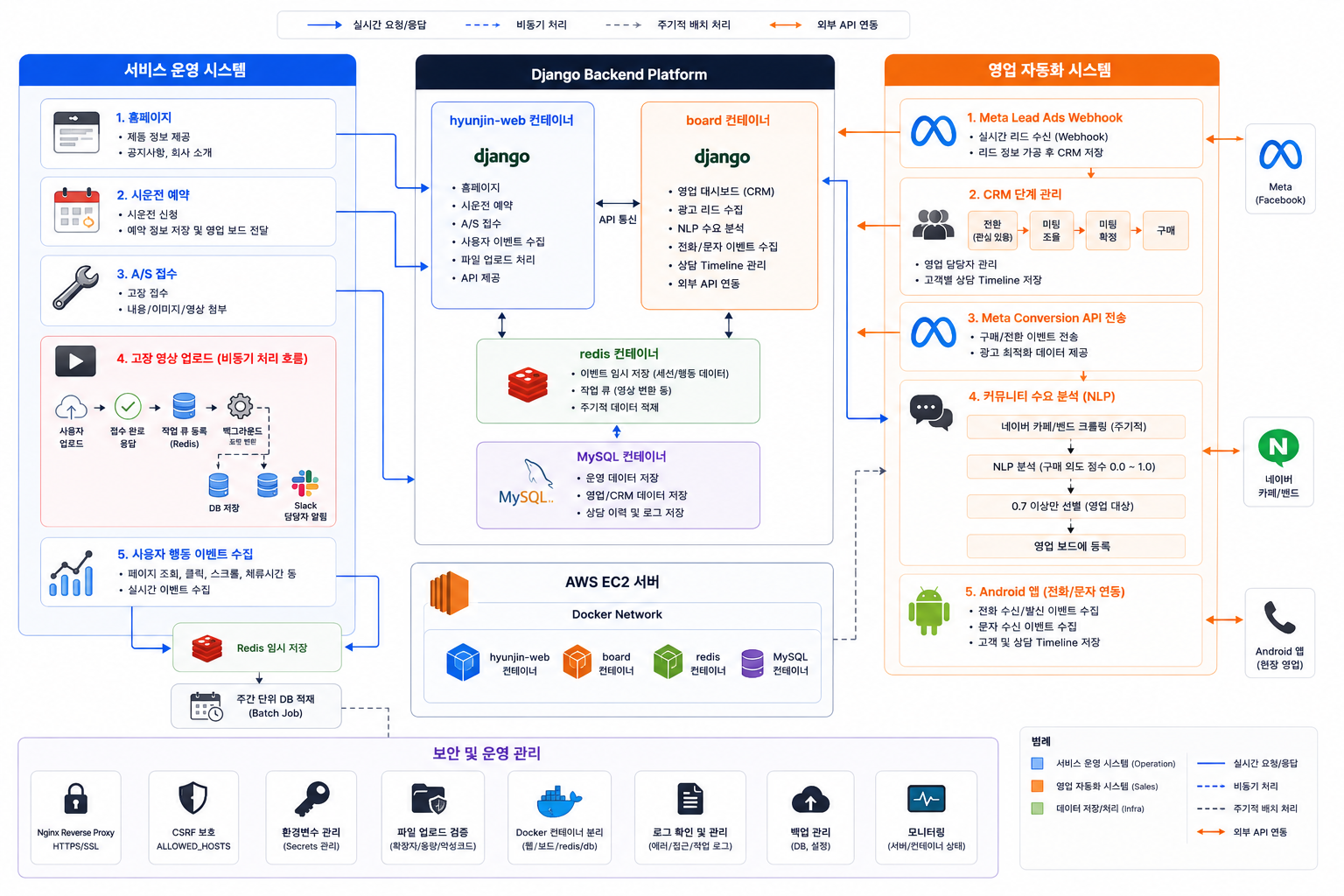Click the green checkmark icon for 접수 완료 응답

(x=128, y=406)
